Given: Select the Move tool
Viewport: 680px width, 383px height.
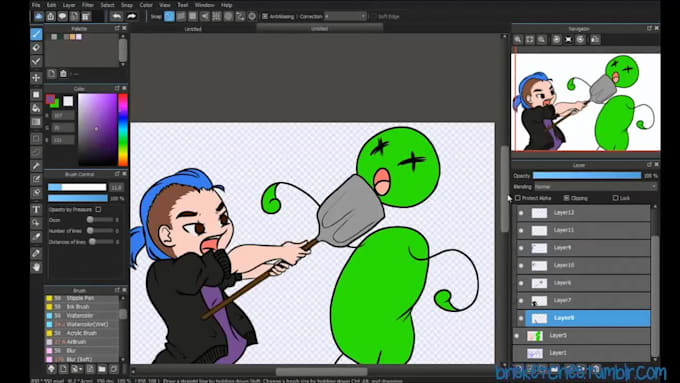Looking at the screenshot, I should coord(36,78).
